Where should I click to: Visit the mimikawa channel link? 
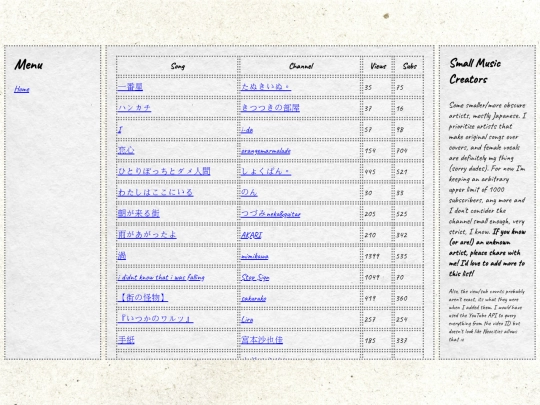(255, 256)
